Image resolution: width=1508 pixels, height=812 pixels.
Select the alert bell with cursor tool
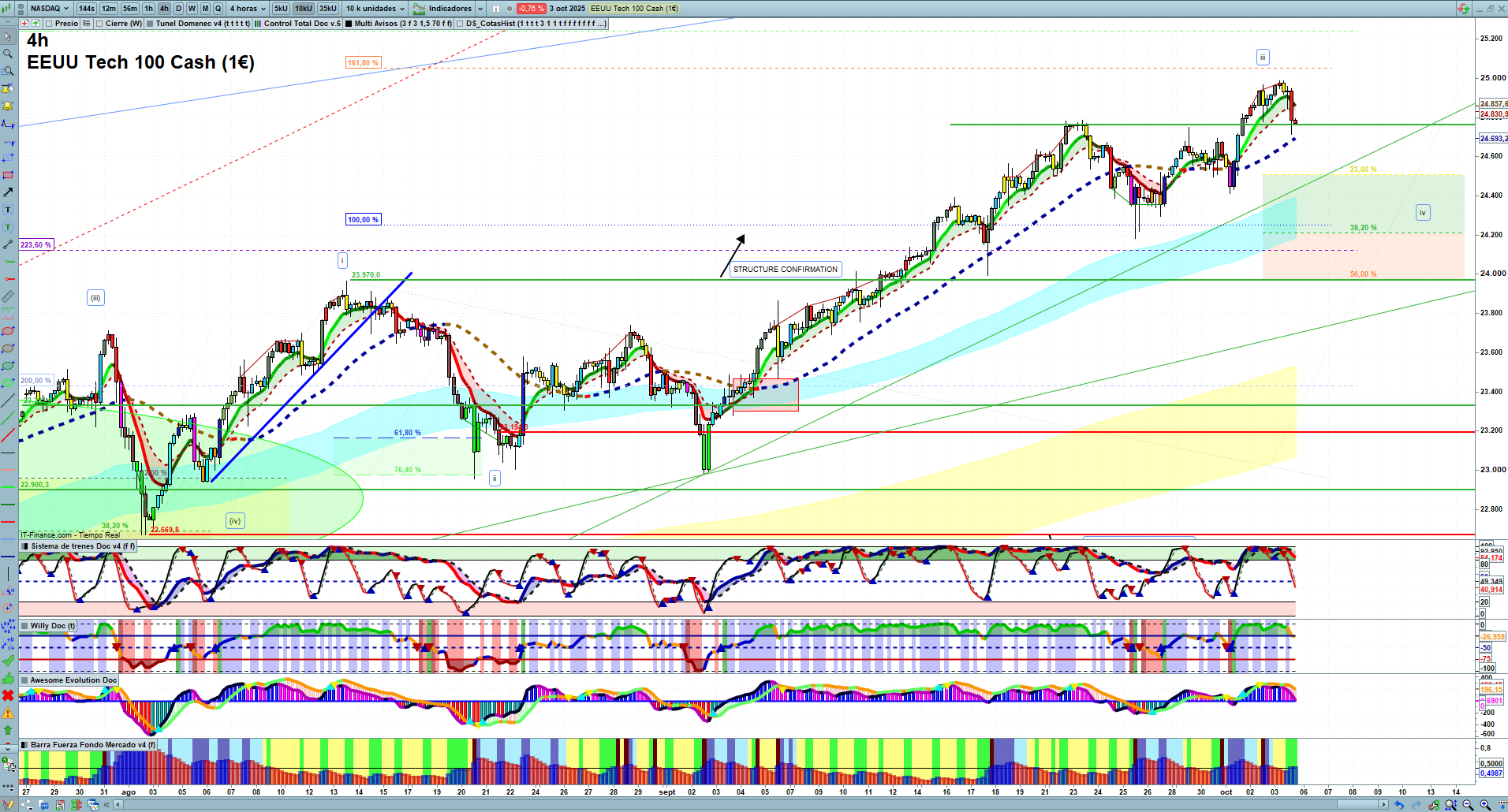pos(8,88)
